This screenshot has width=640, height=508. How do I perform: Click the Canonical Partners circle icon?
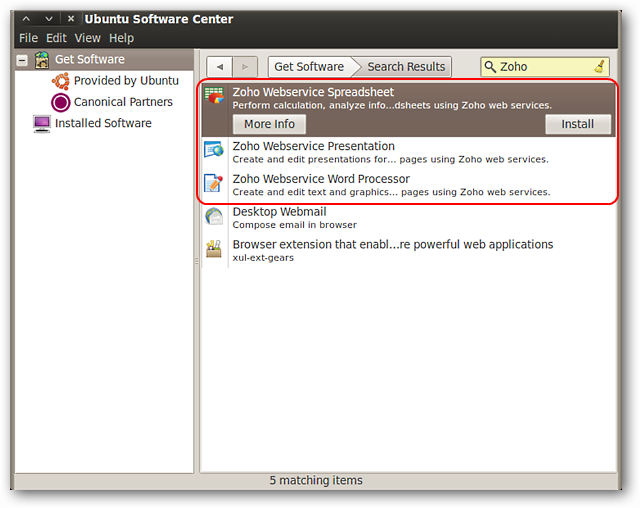61,102
